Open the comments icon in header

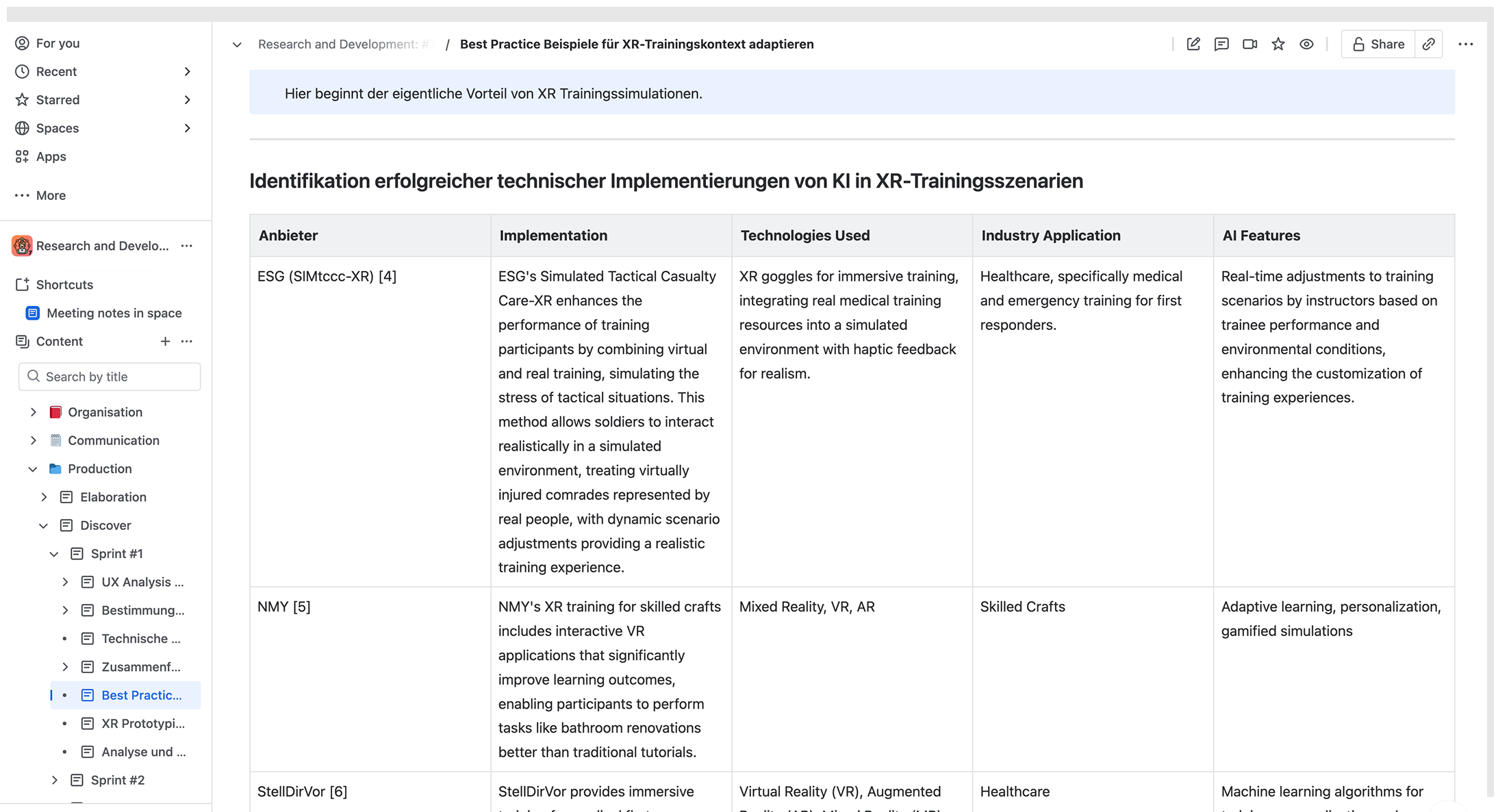coord(1221,44)
